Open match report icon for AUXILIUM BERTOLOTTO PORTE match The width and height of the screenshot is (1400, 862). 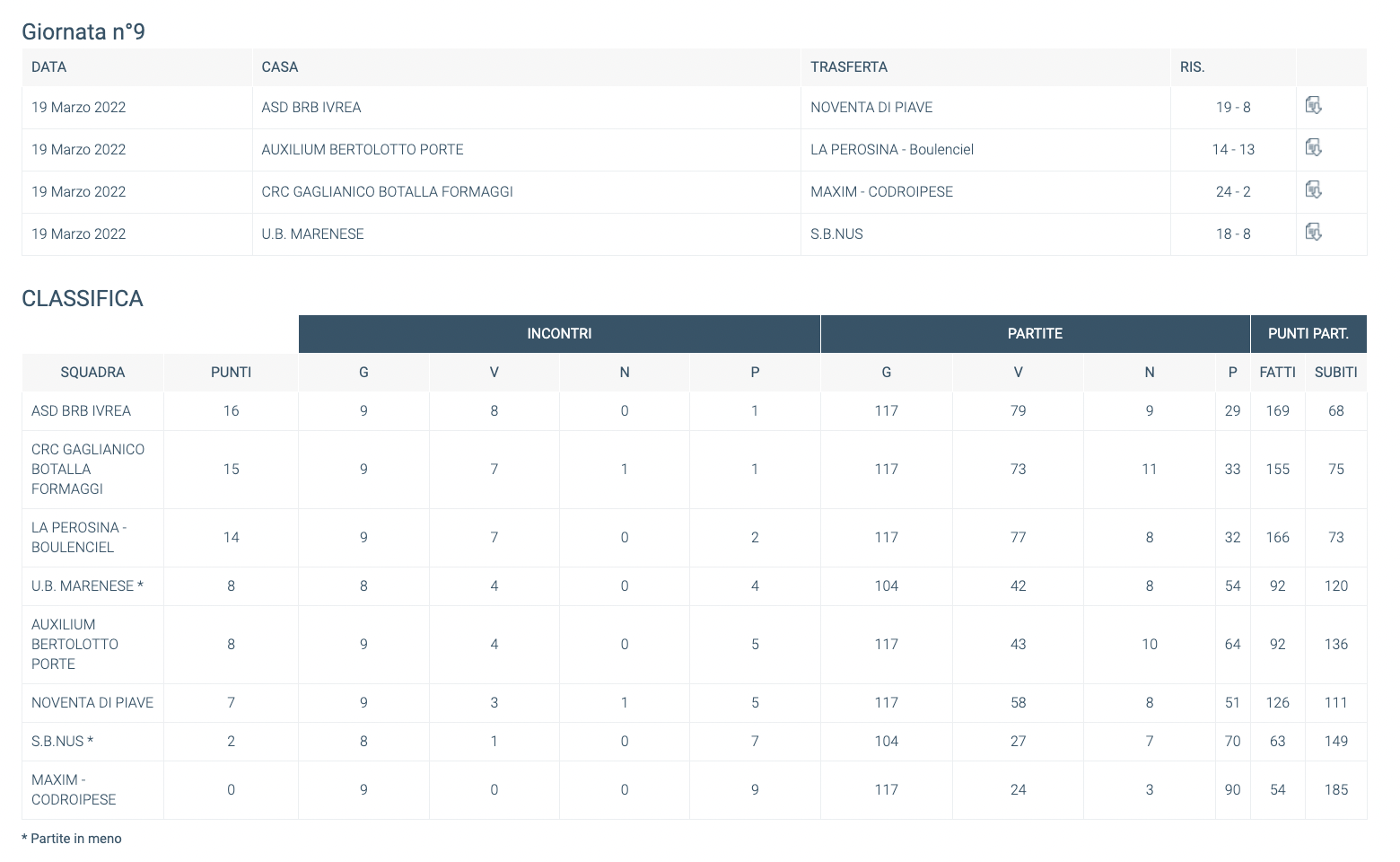[x=1313, y=148]
